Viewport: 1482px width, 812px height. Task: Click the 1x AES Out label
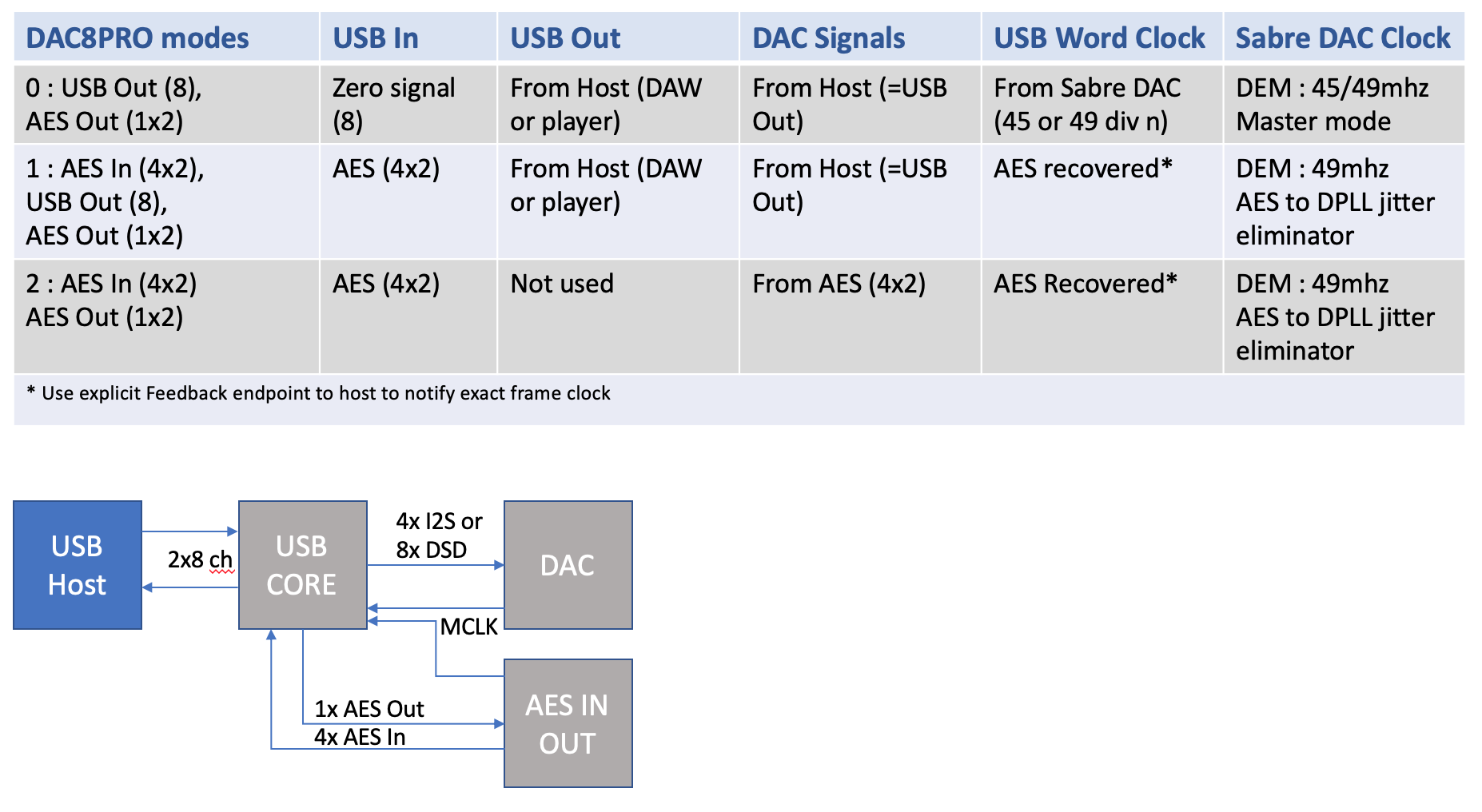coord(369,709)
